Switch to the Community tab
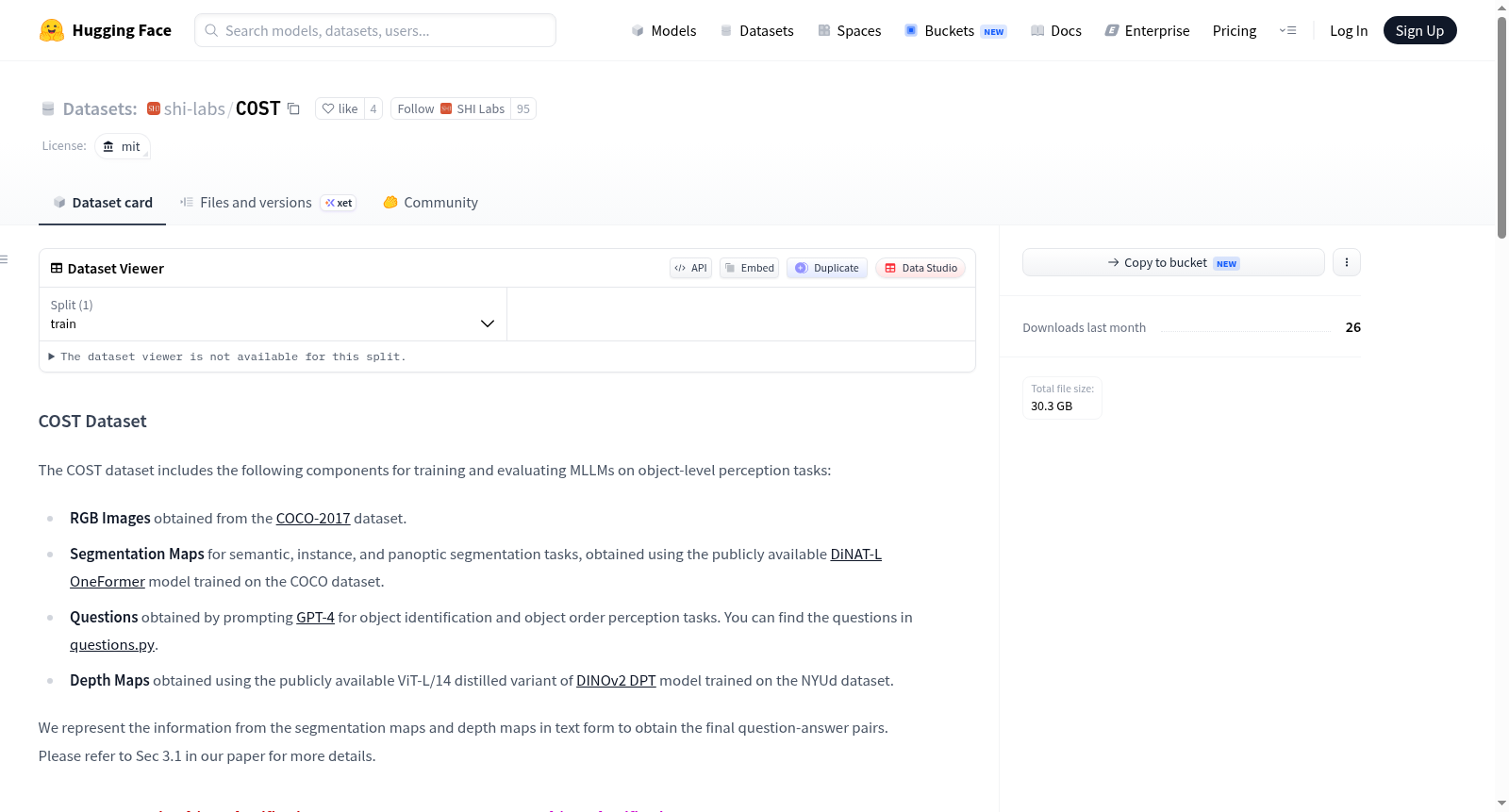 (x=430, y=203)
